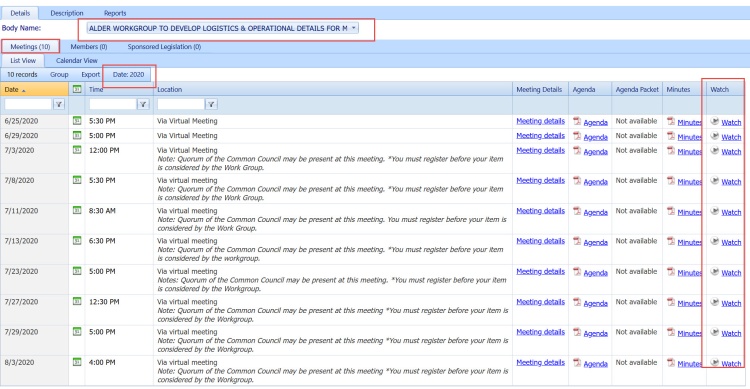This screenshot has width=750, height=389.
Task: Click video icon beside 7/23/2020 Watch
Action: tap(715, 272)
